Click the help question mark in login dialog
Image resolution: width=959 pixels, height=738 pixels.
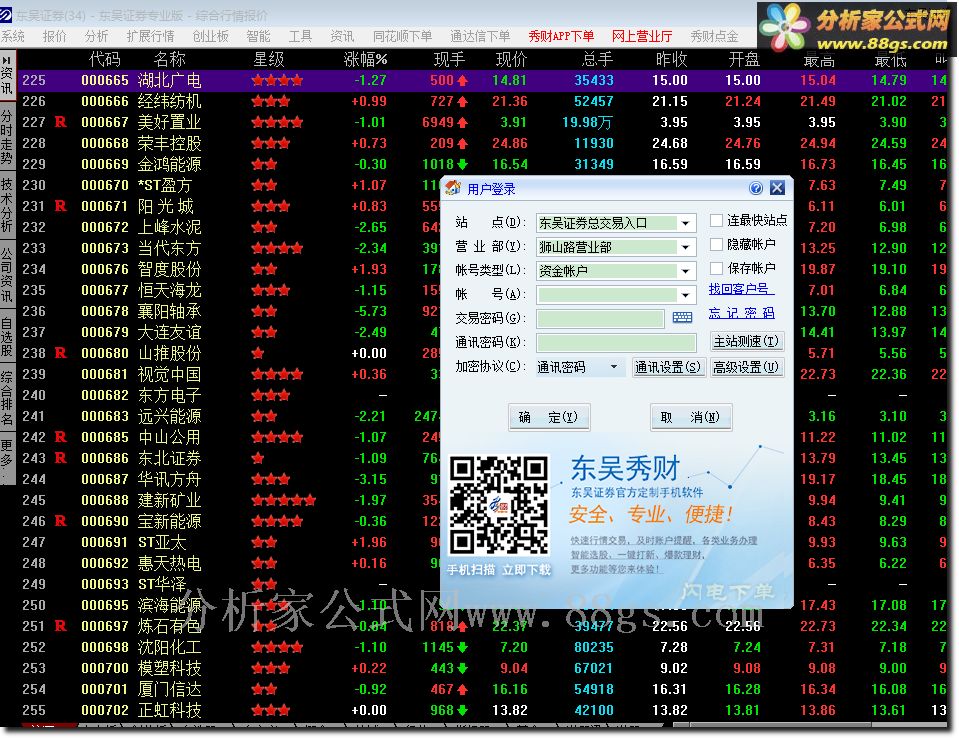click(756, 188)
